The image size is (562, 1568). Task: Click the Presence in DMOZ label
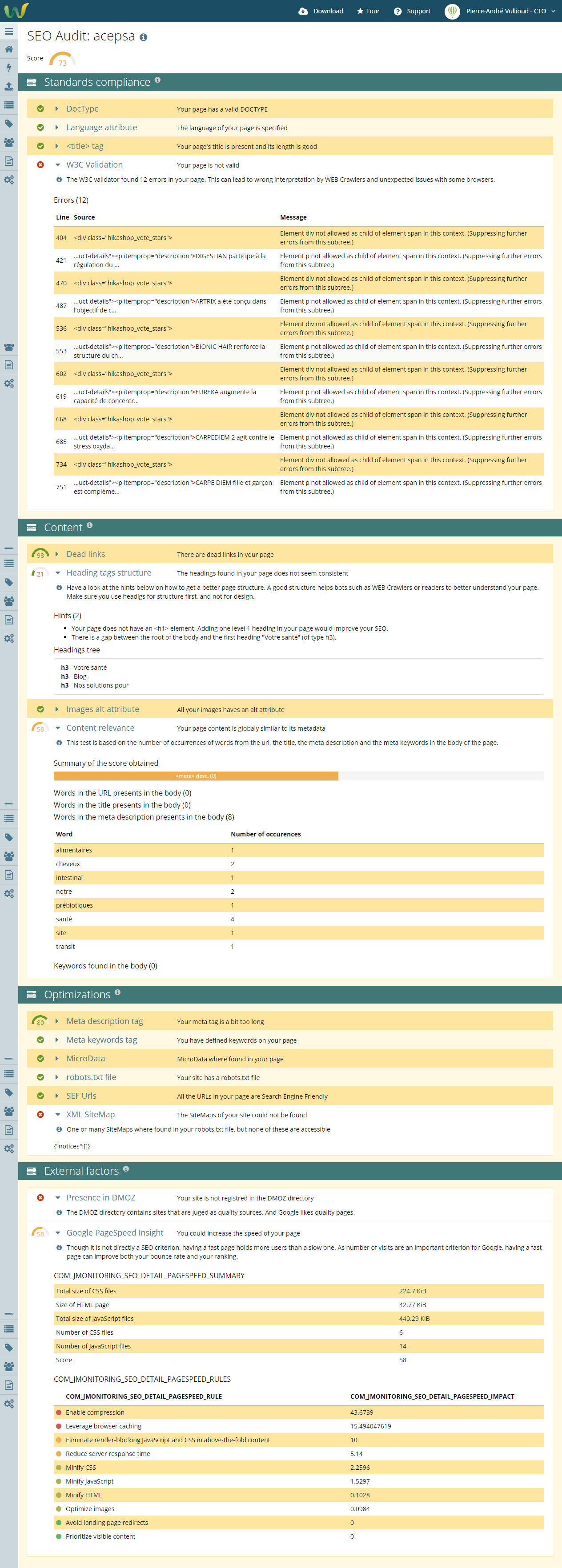coord(100,1197)
